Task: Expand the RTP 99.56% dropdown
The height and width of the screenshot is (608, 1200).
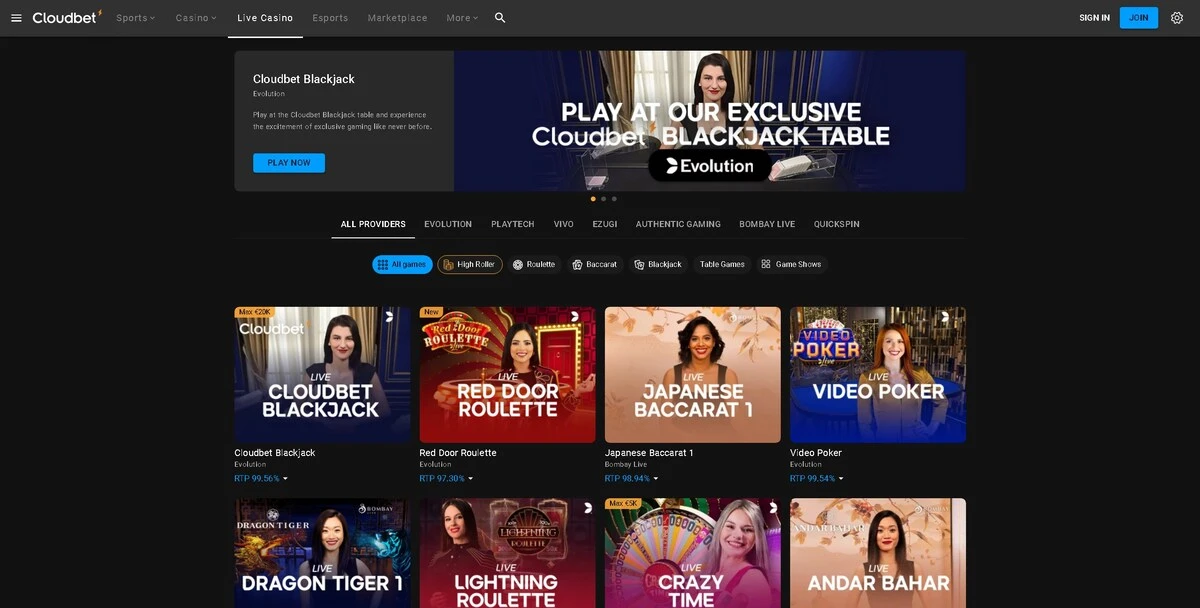Action: (261, 478)
